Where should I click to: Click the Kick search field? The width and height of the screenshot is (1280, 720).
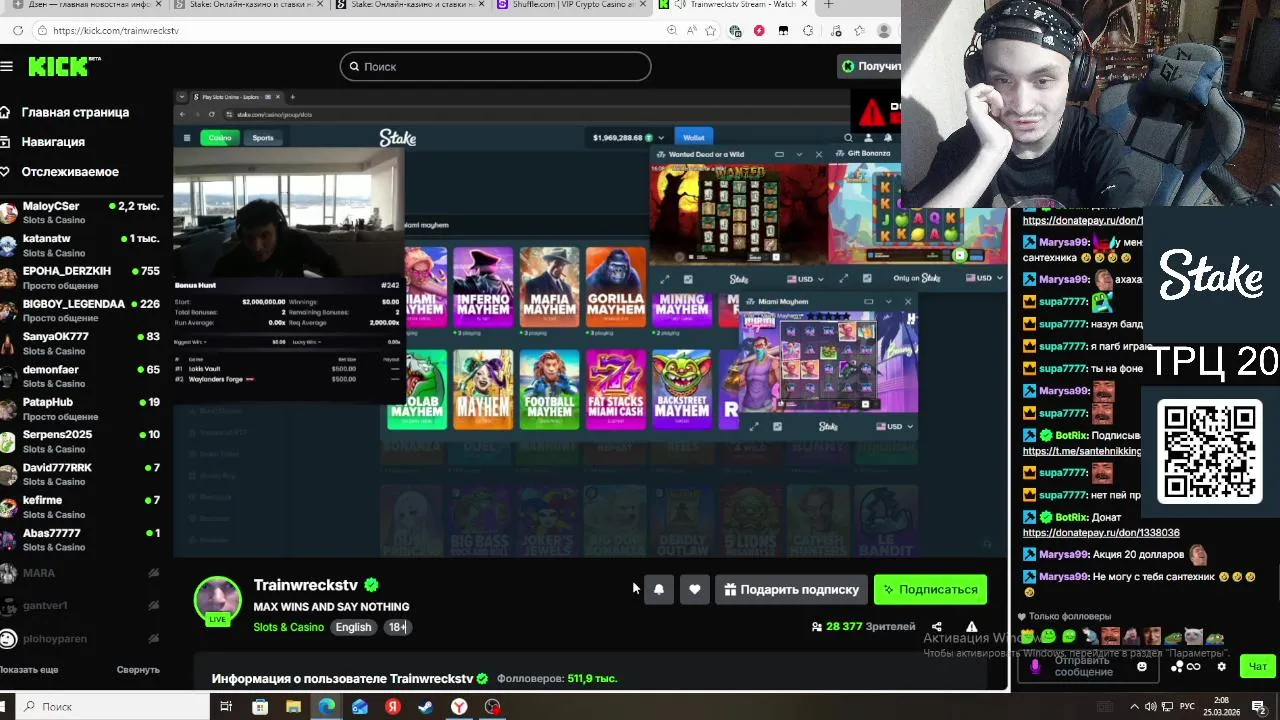(495, 66)
